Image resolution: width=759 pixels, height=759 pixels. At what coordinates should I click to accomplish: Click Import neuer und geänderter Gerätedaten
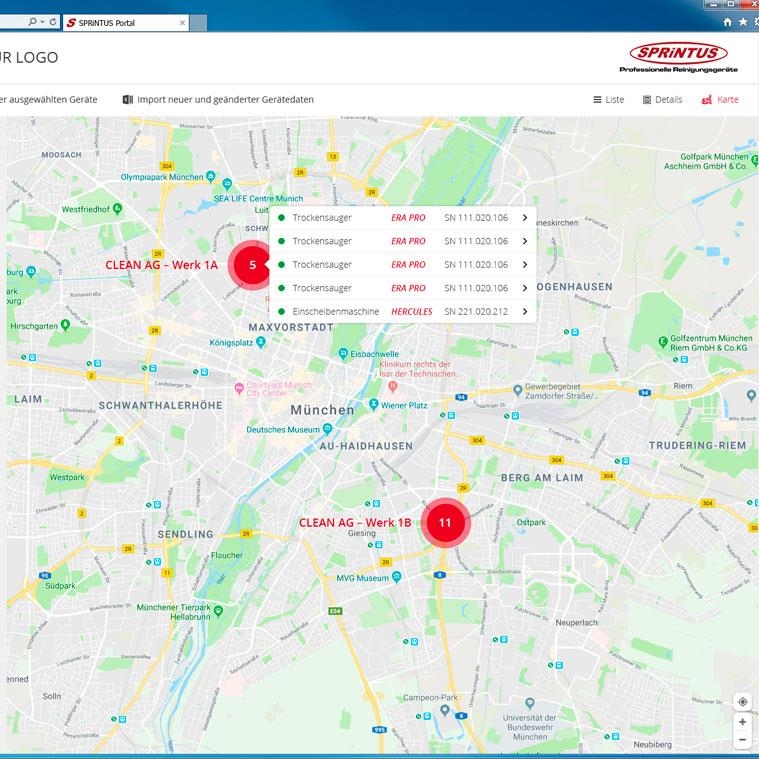[x=225, y=100]
